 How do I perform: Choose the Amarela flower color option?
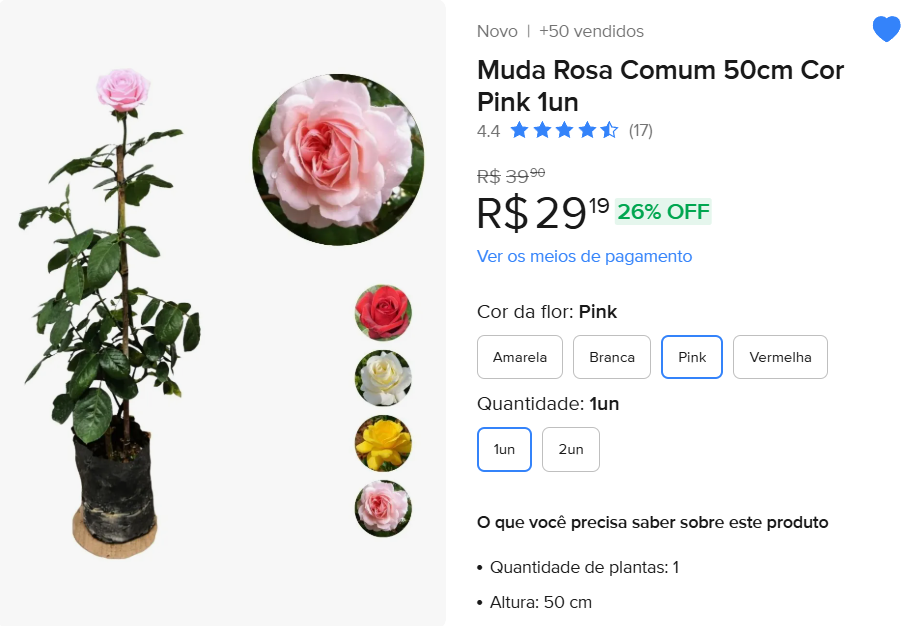coord(520,357)
